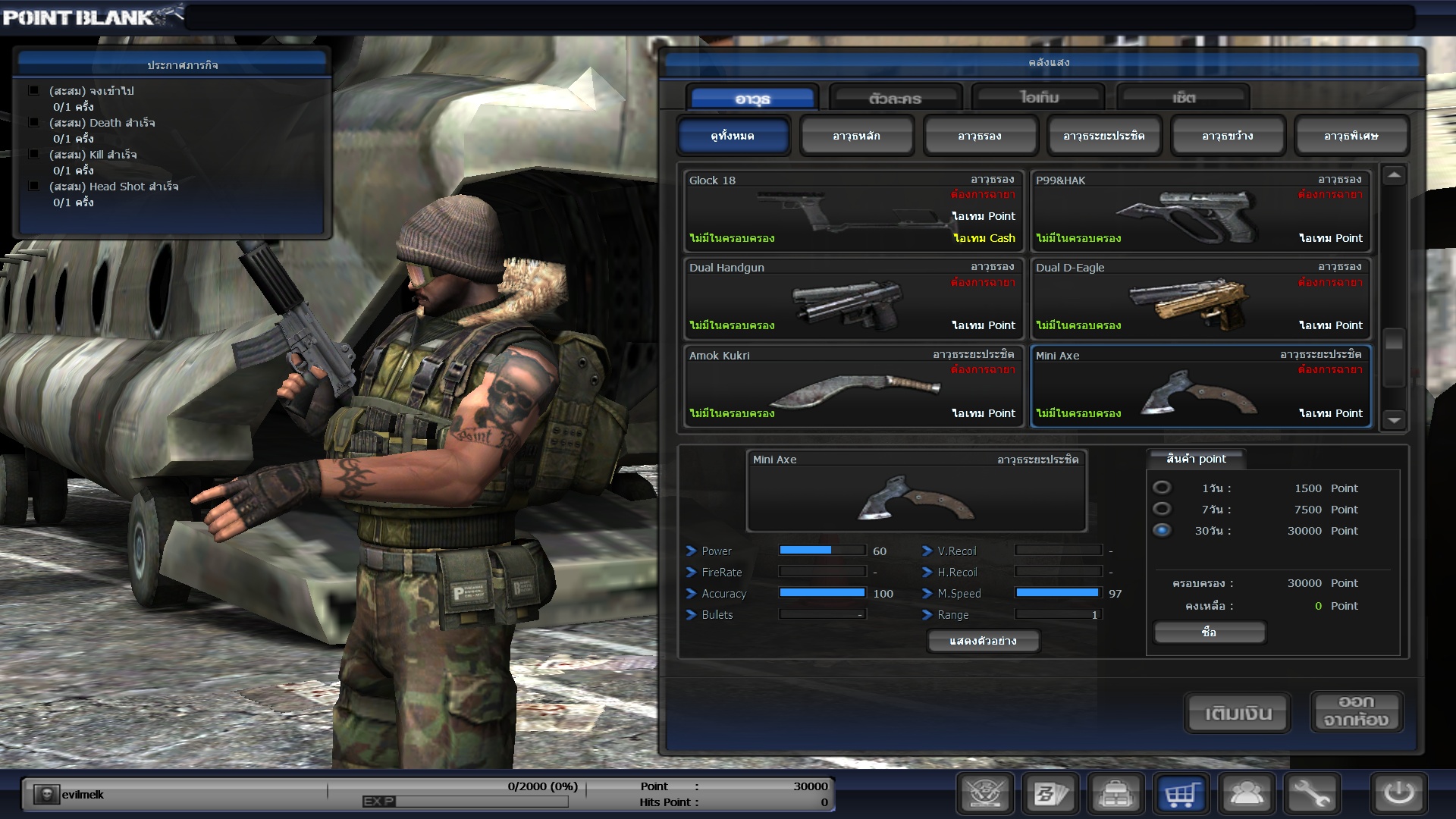Image resolution: width=1456 pixels, height=819 pixels.
Task: Click the ซื้อ purchase button
Action: (1209, 632)
